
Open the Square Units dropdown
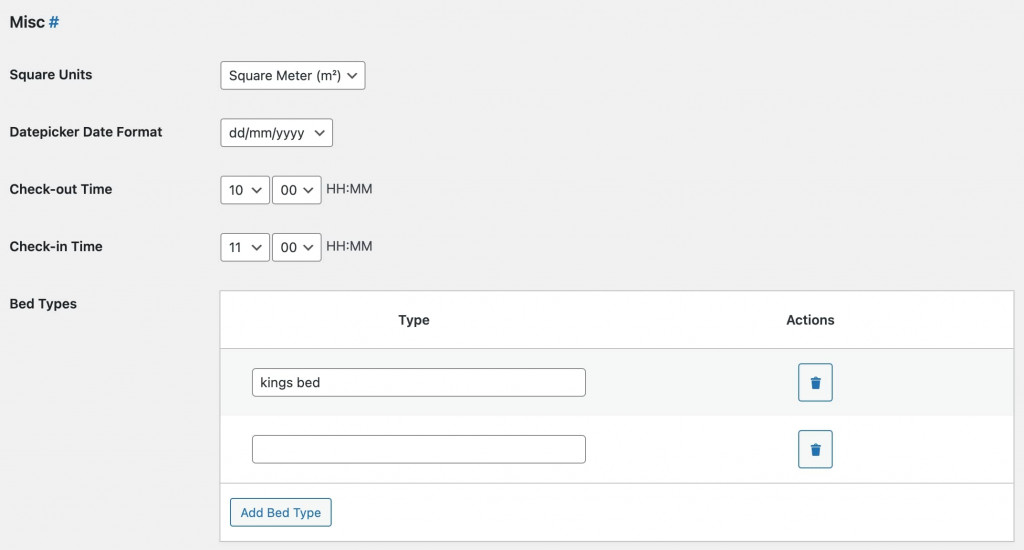pos(292,76)
